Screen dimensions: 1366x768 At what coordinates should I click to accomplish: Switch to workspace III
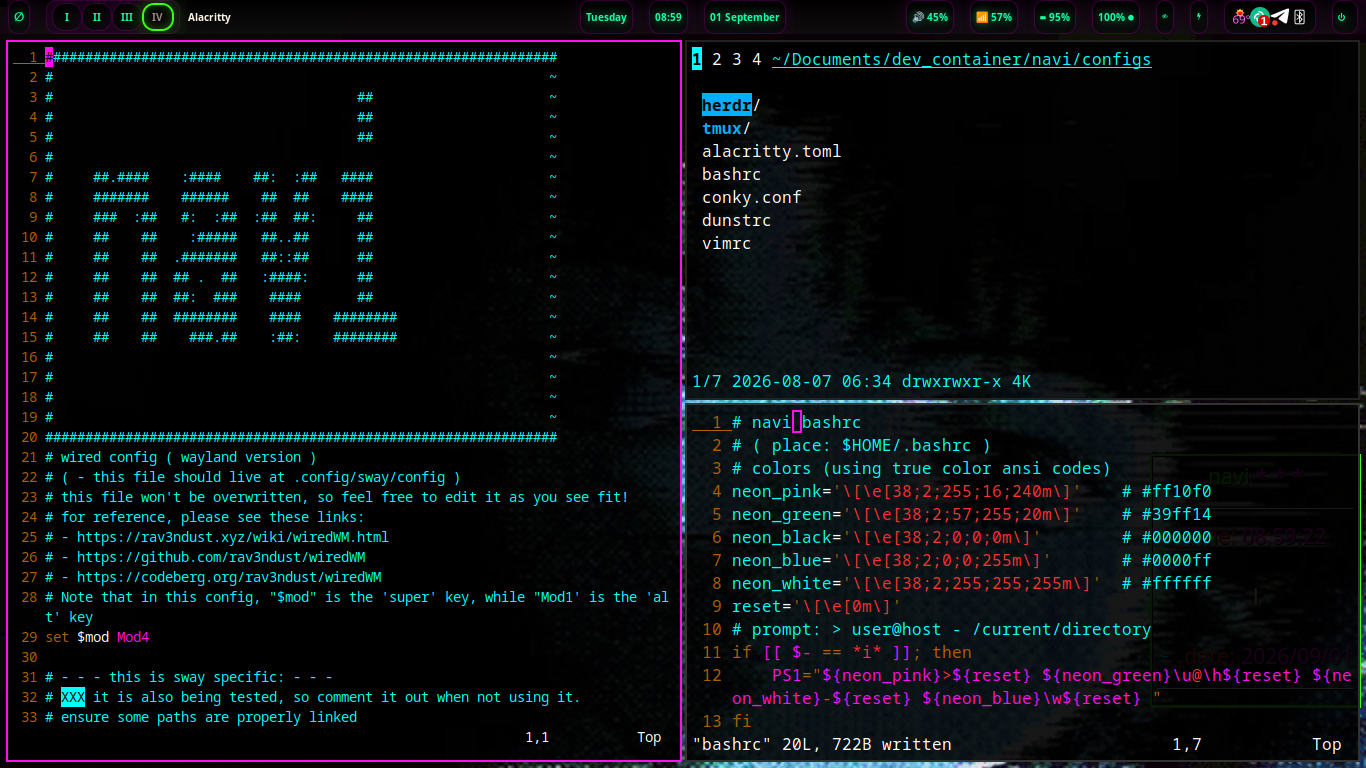(127, 17)
